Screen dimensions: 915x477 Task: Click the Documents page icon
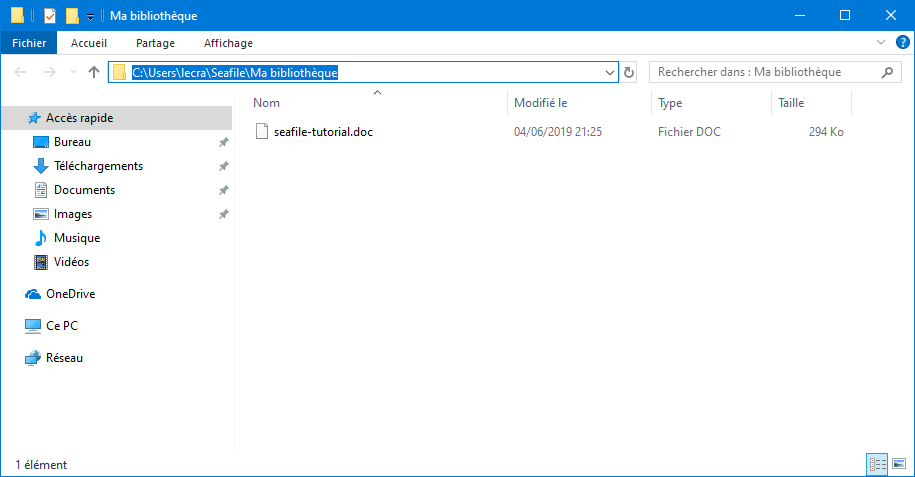[41, 190]
